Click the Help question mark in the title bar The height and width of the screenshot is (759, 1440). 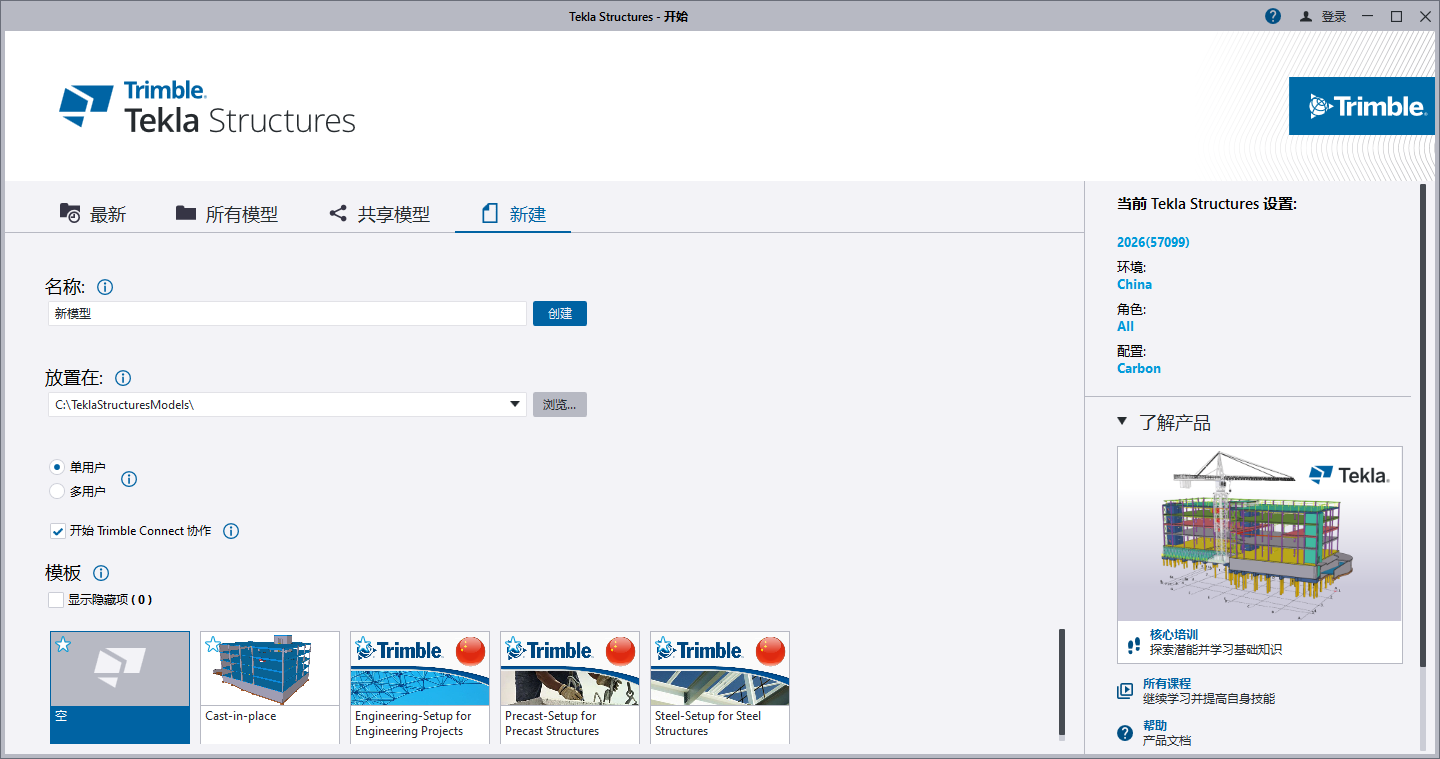click(1272, 16)
